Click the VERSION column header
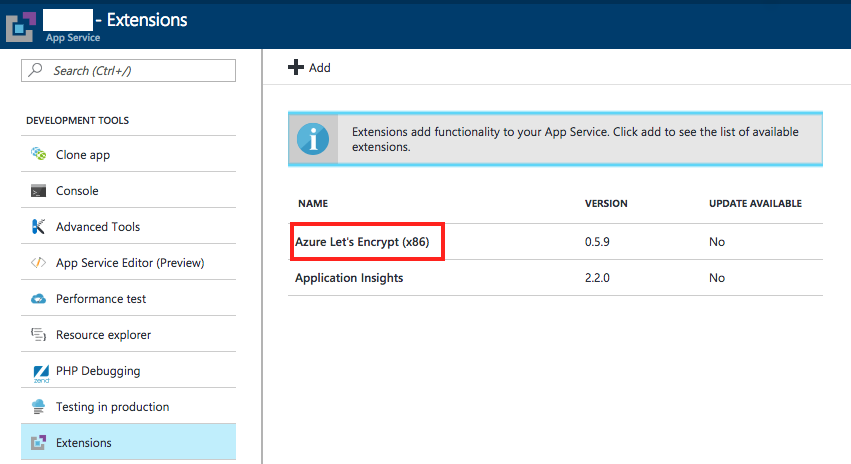This screenshot has height=464, width=851. pyautogui.click(x=606, y=204)
